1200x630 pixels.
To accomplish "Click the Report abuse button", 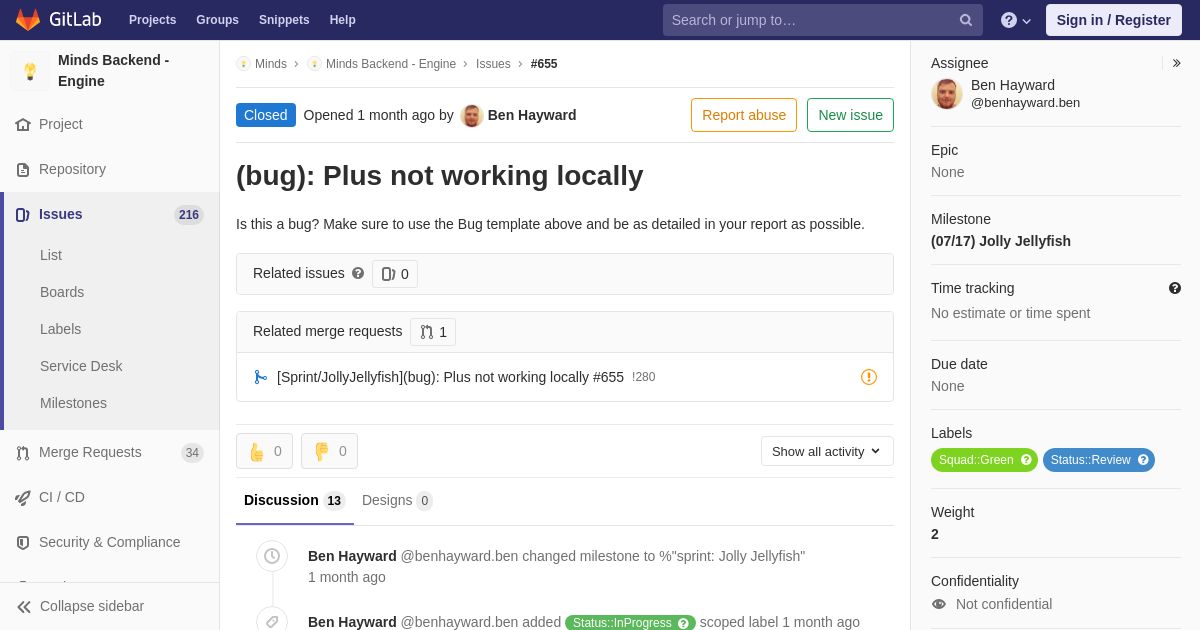I will point(744,115).
